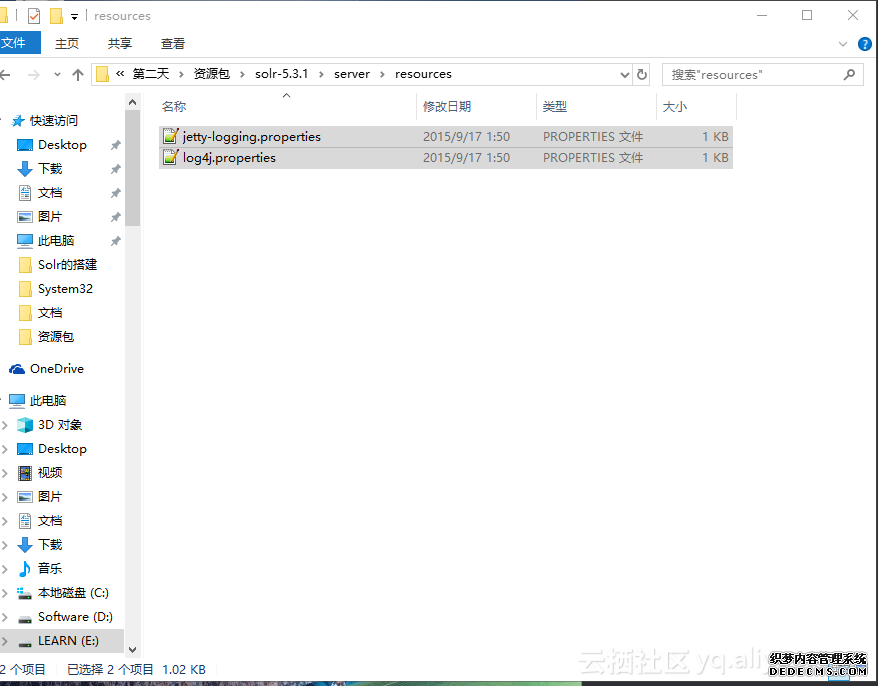Expand the ribbon with the chevron
The width and height of the screenshot is (878, 686).
(x=842, y=44)
